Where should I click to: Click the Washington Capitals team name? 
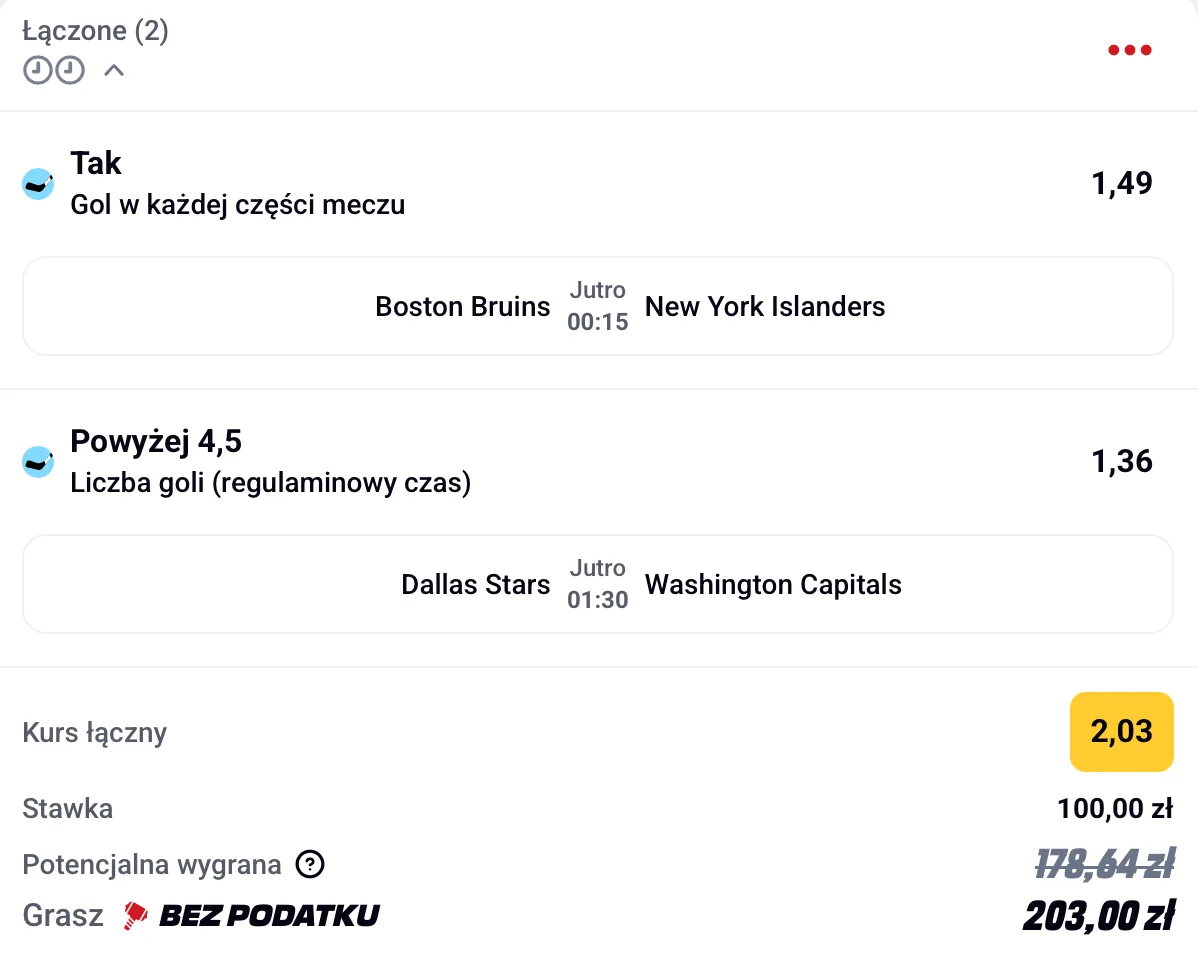(x=773, y=584)
